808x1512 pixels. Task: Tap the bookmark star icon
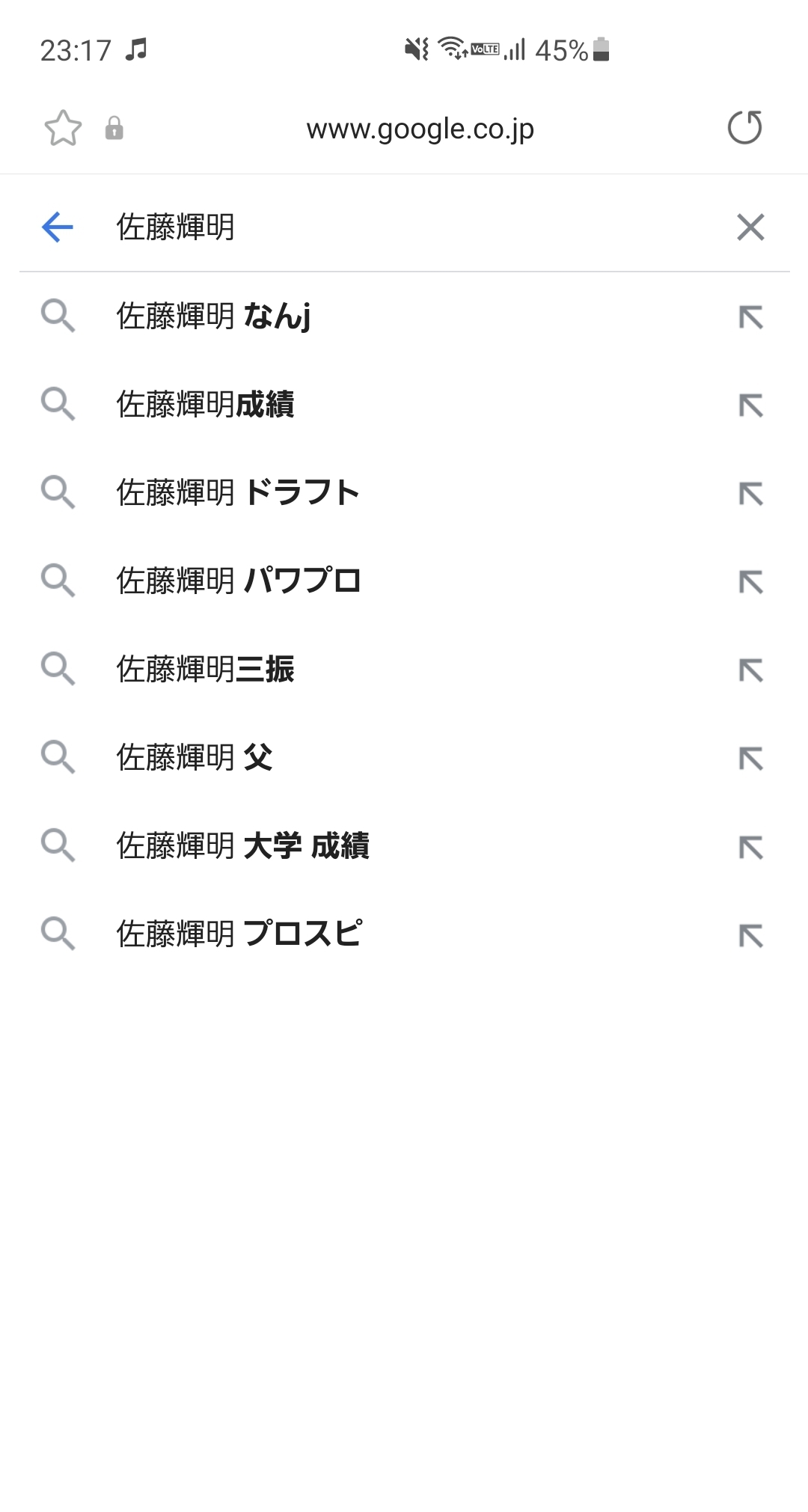click(x=63, y=128)
